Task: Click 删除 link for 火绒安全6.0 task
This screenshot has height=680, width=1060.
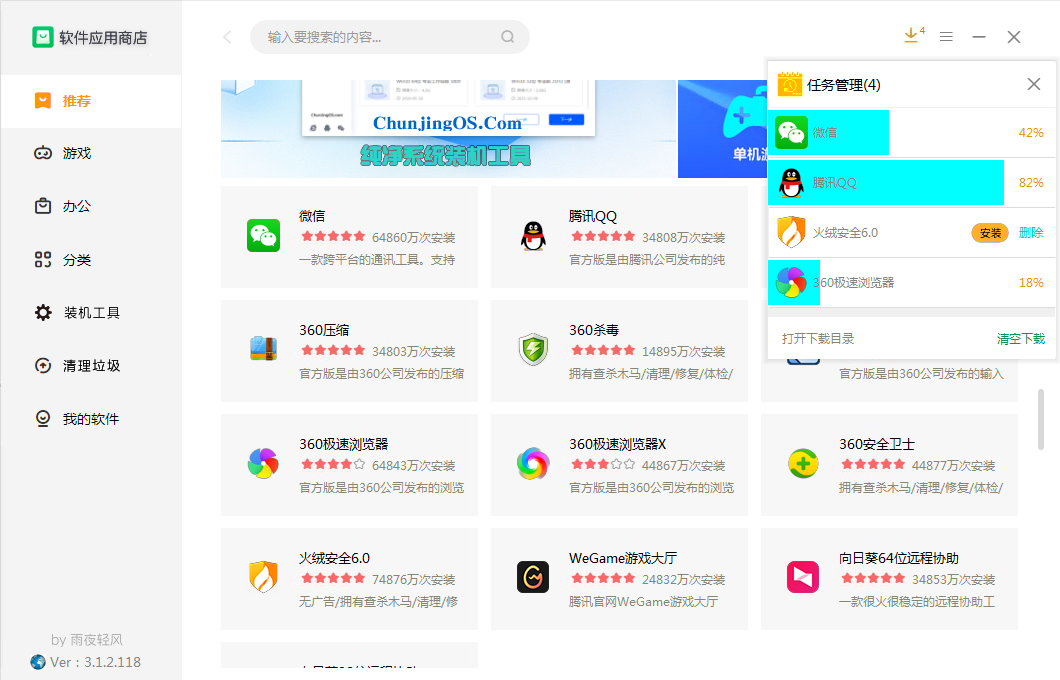Action: pos(1031,233)
